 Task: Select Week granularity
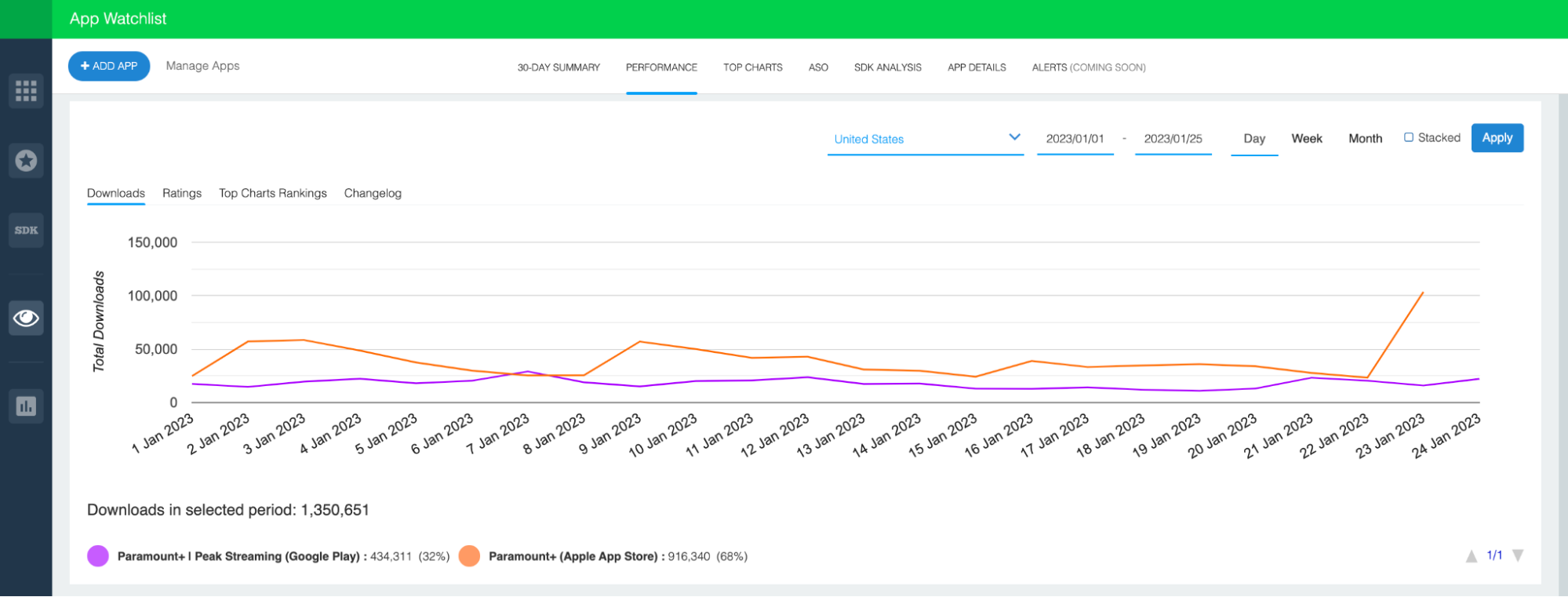pyautogui.click(x=1307, y=139)
